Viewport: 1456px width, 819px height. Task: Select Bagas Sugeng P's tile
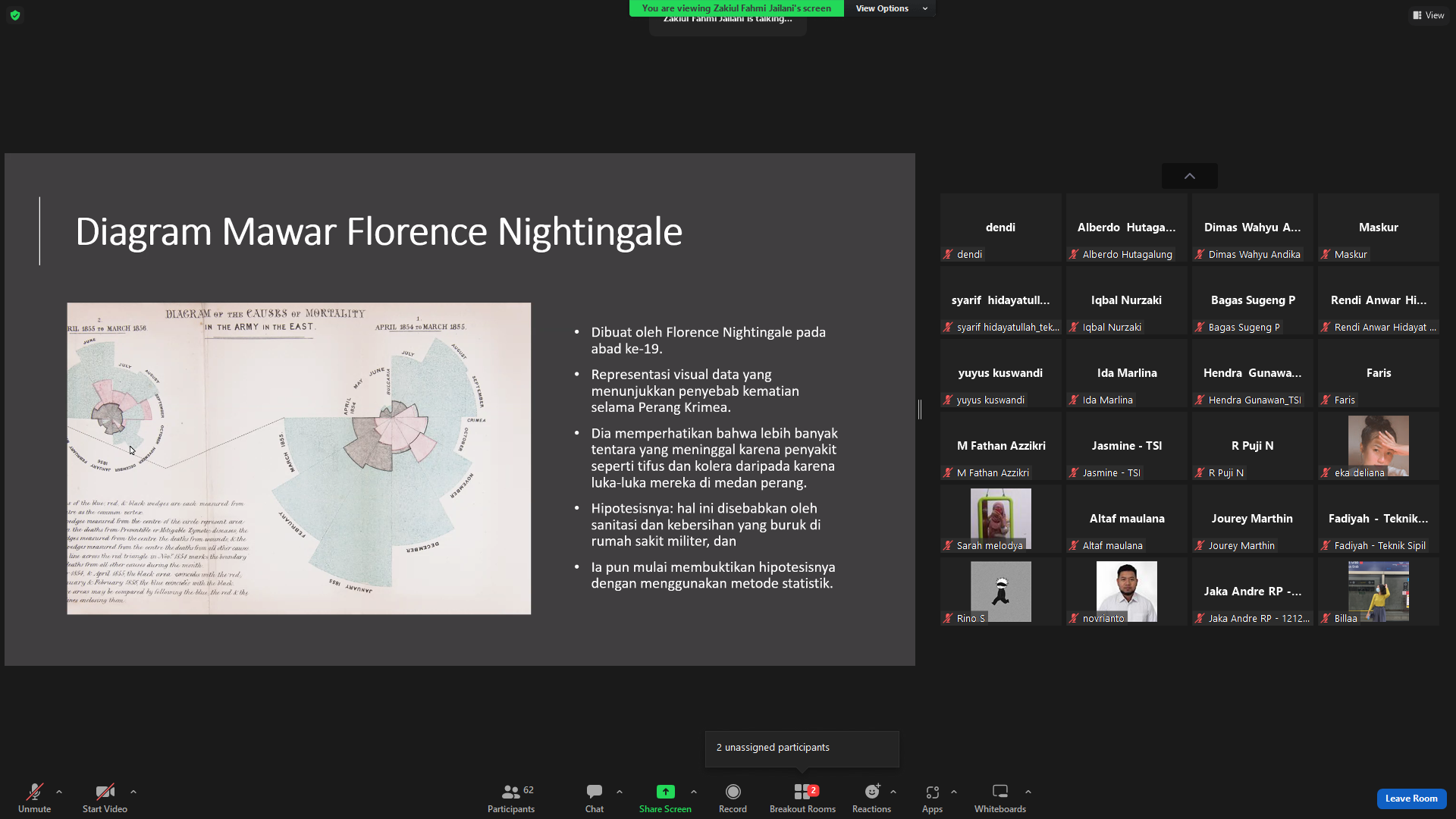(1253, 300)
